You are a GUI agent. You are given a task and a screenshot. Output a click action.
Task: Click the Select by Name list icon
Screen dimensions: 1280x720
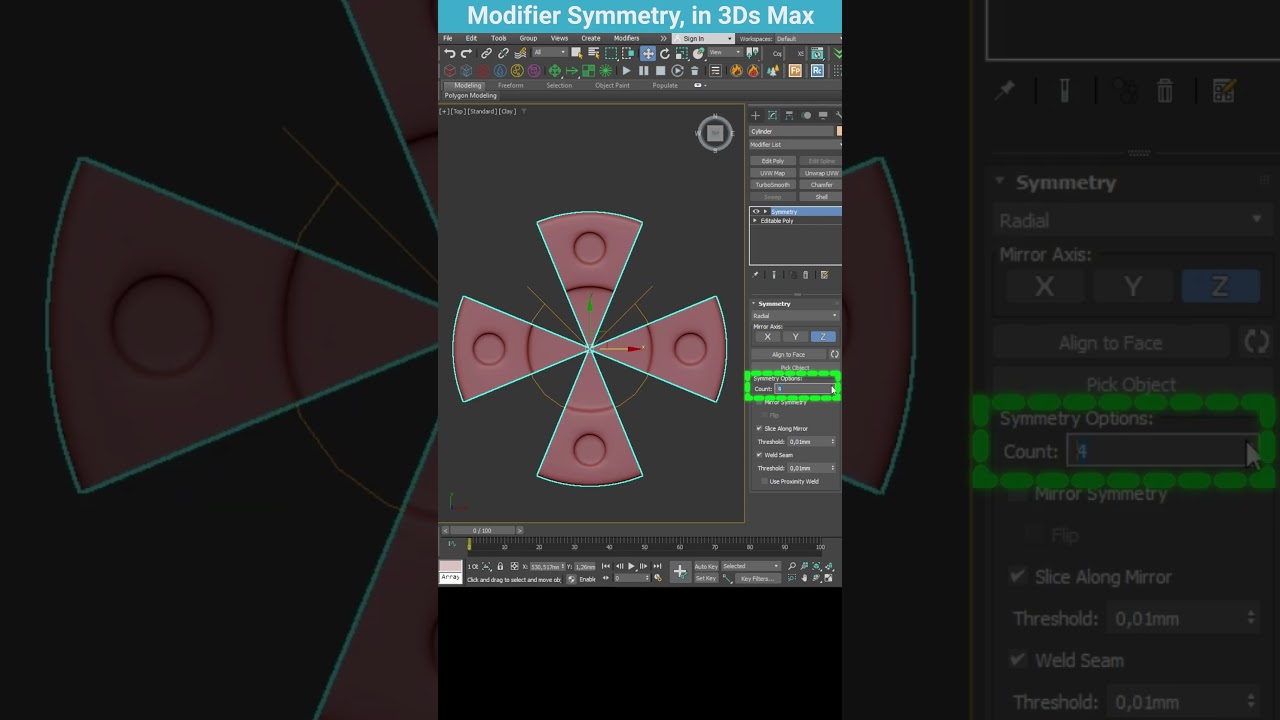tap(594, 53)
